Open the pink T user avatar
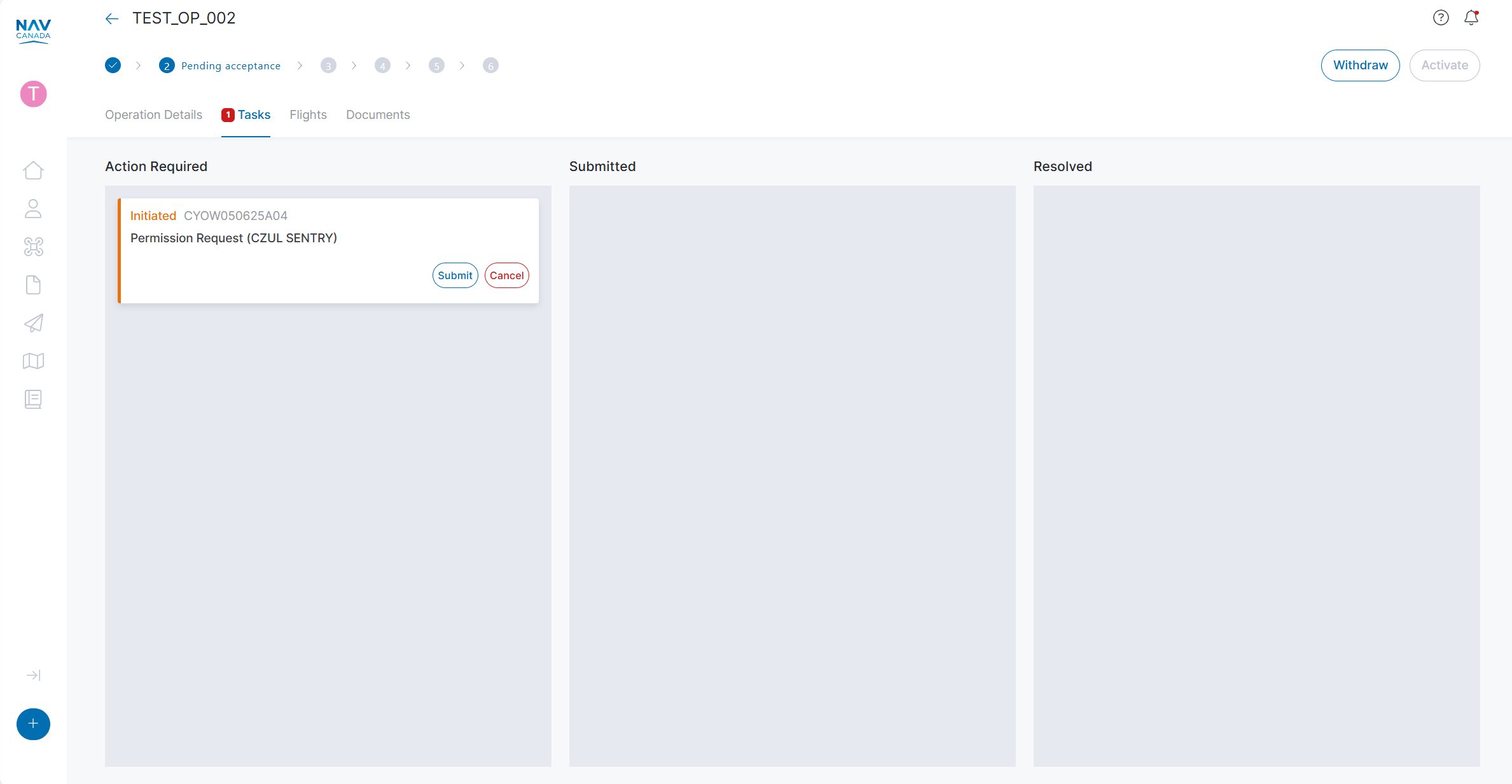 coord(33,94)
